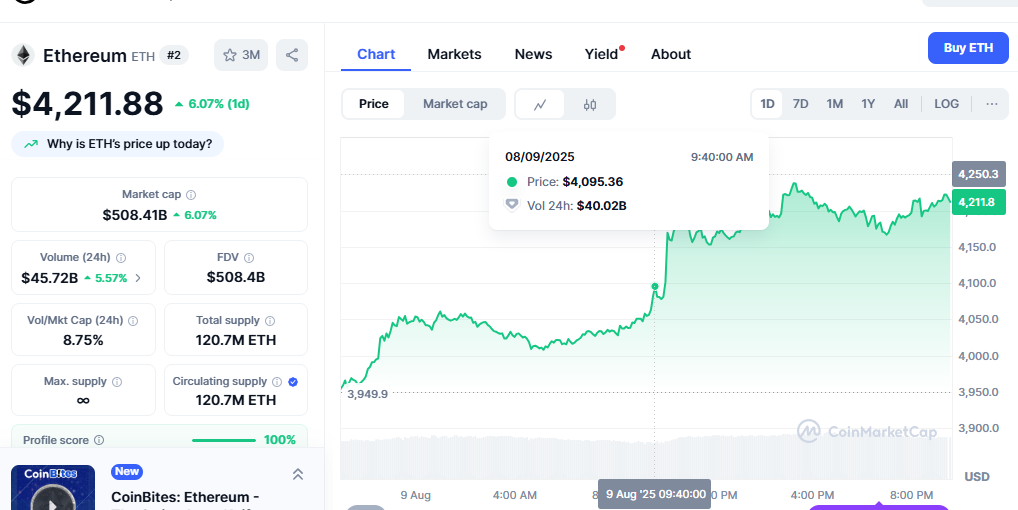Toggle LOG scale on chart
The width and height of the screenshot is (1018, 510).
[x=946, y=104]
